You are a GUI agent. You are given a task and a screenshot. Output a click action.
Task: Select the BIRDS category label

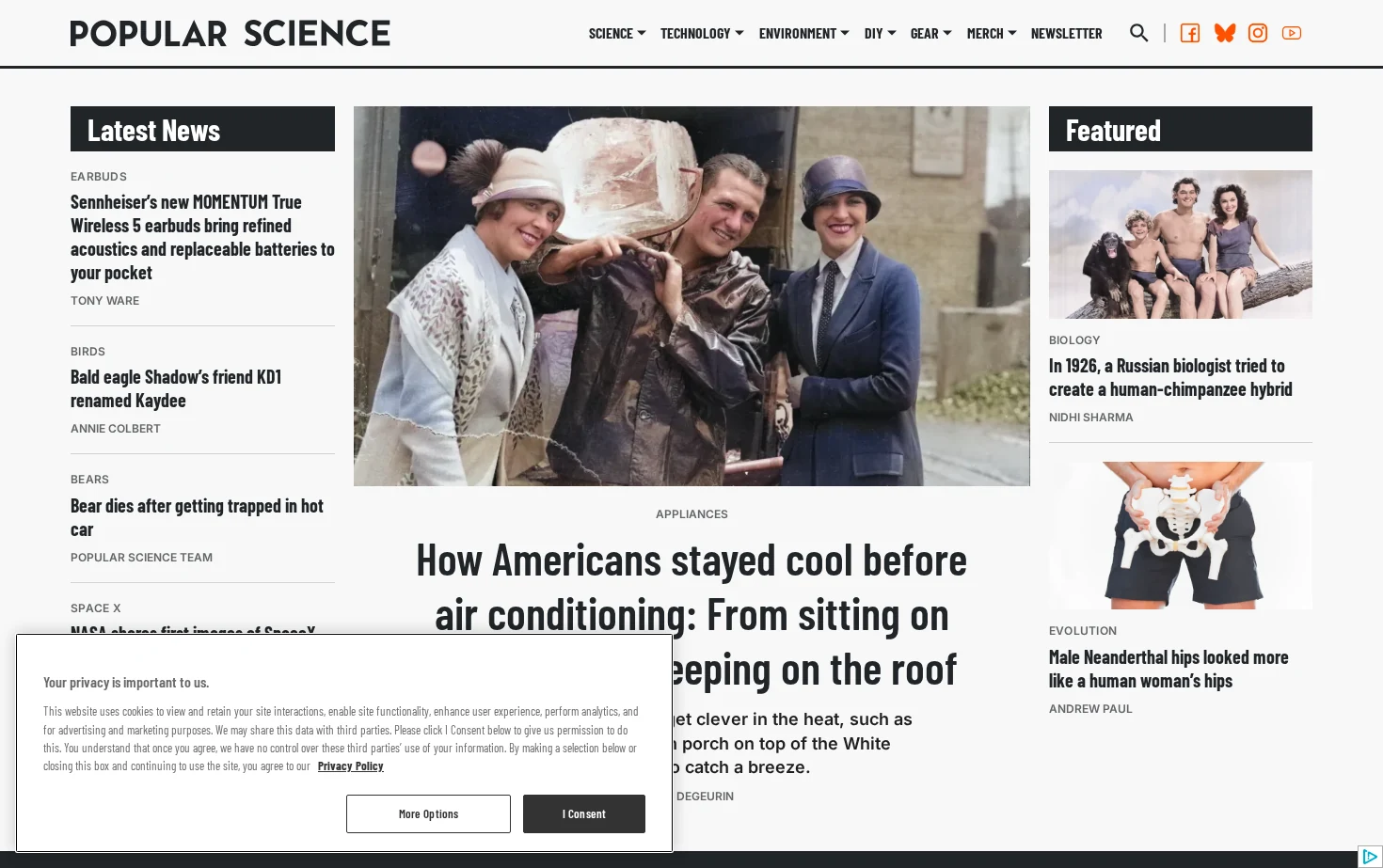point(87,352)
